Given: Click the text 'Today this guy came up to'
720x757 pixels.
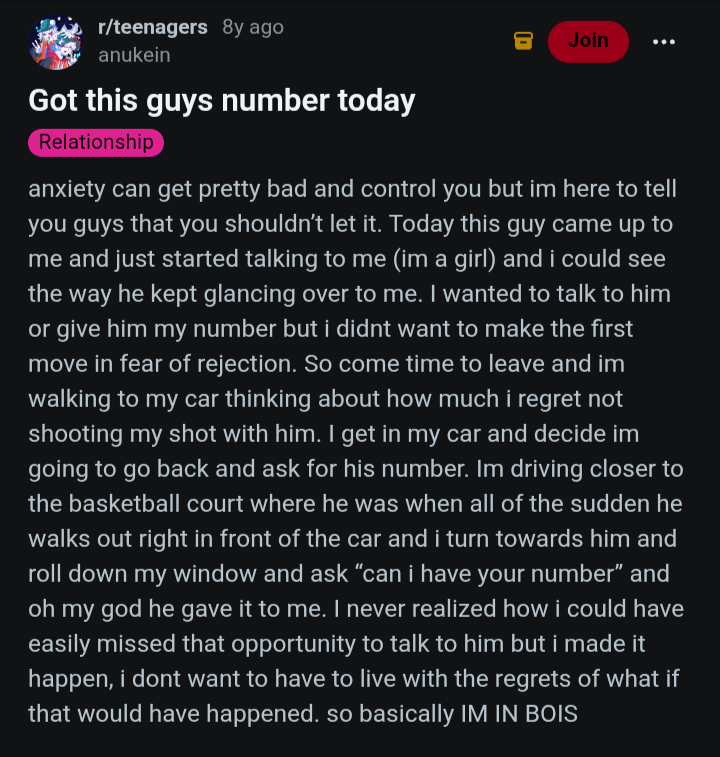Looking at the screenshot, I should (x=531, y=224).
